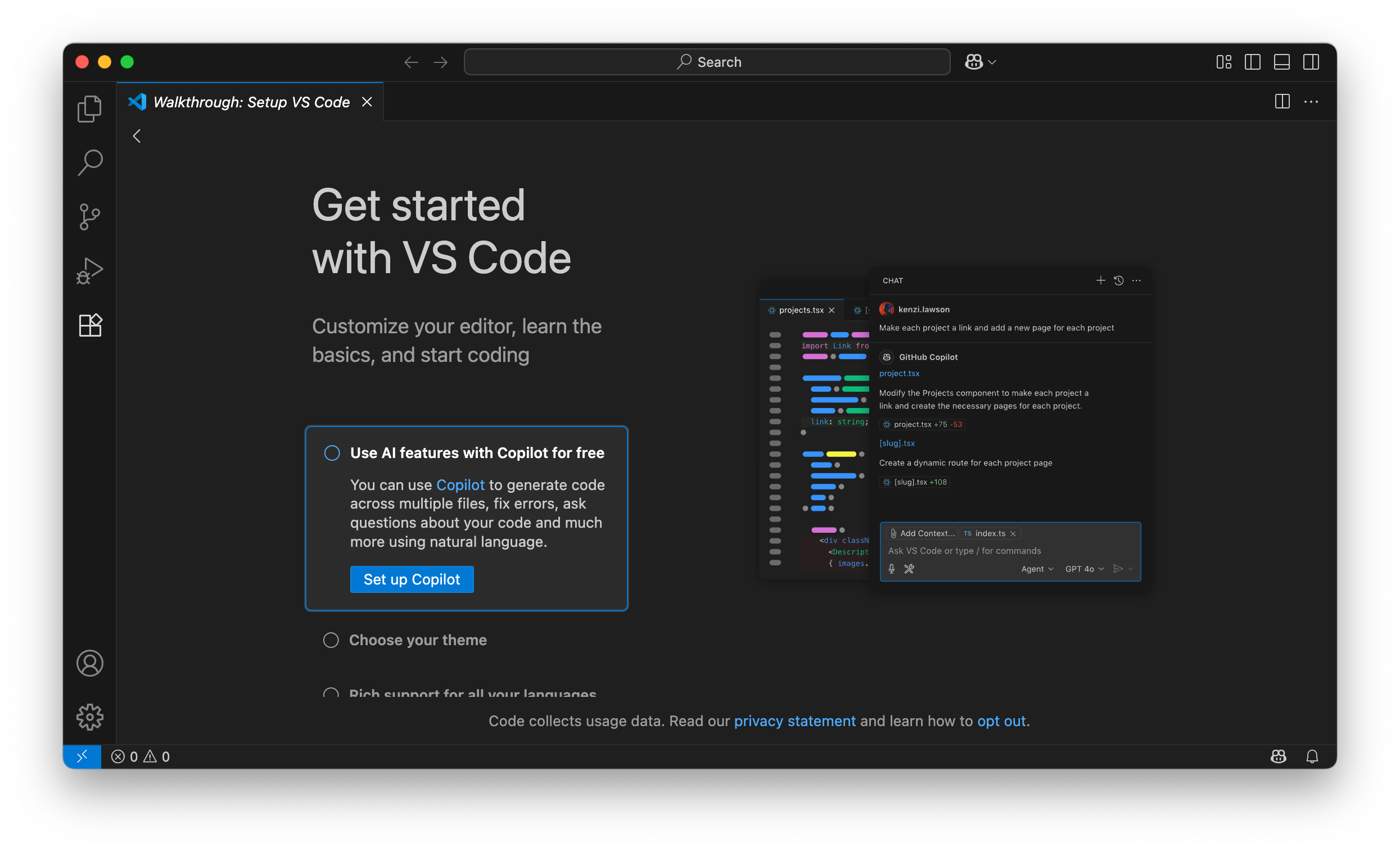Viewport: 1400px width, 852px height.
Task: Open the notifications bell
Action: click(1311, 756)
